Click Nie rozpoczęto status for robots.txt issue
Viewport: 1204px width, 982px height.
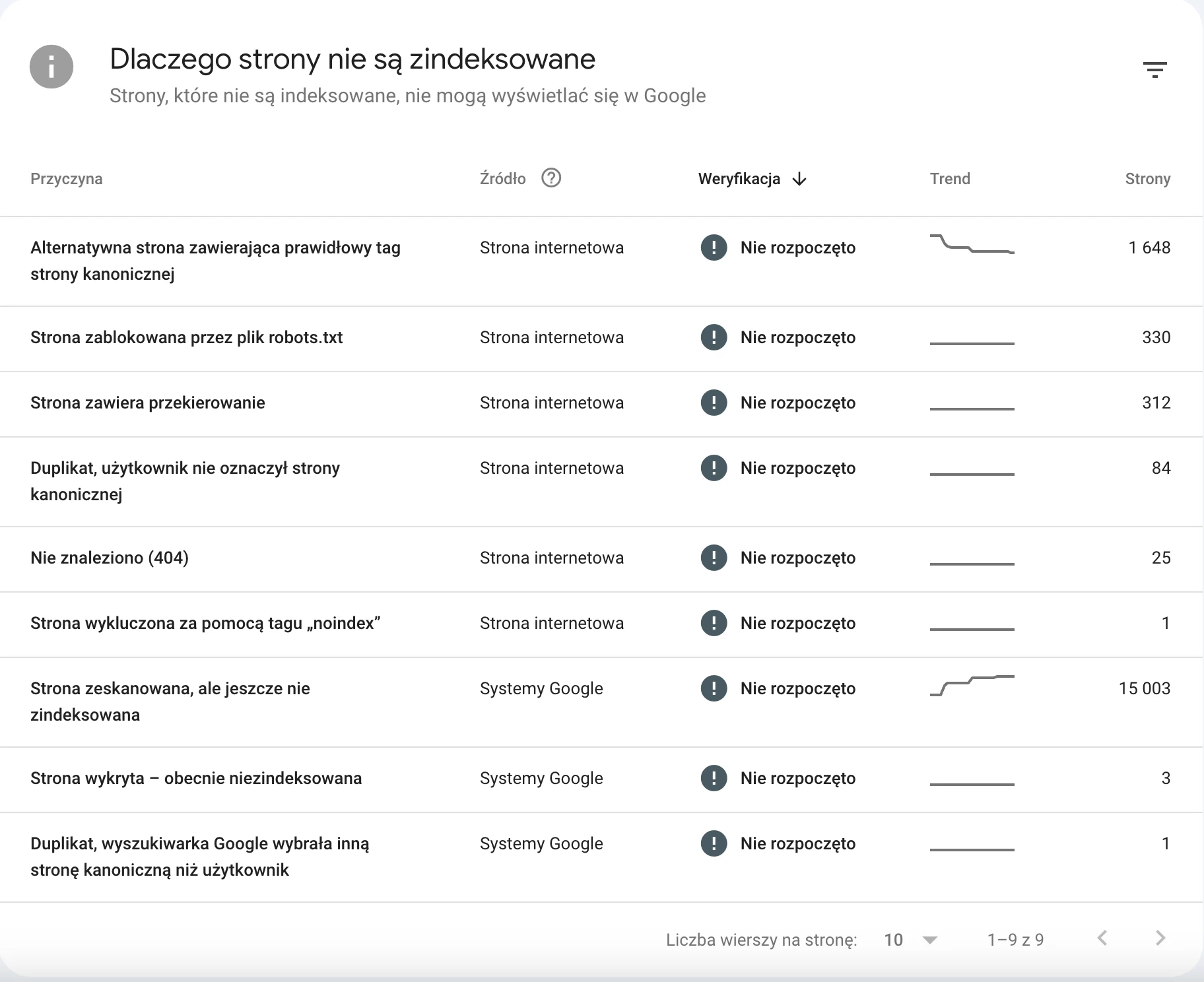coord(798,337)
